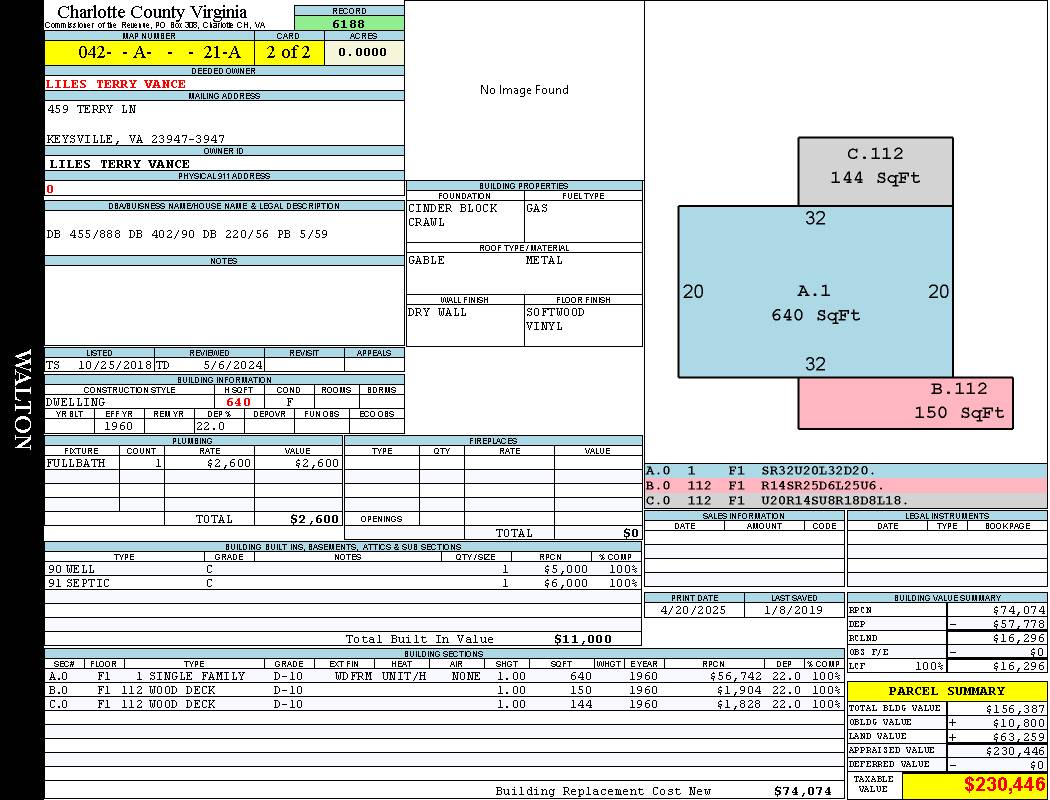Select the red deeded owner name
This screenshot has height=800, width=1050.
point(116,84)
